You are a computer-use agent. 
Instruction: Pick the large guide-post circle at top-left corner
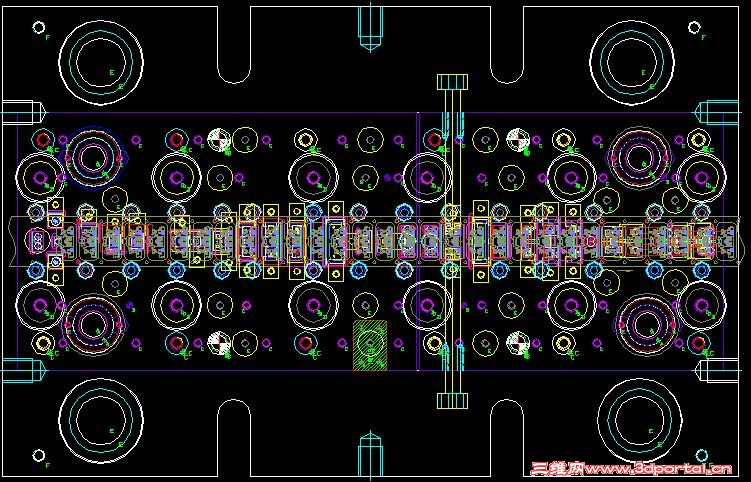pyautogui.click(x=101, y=63)
